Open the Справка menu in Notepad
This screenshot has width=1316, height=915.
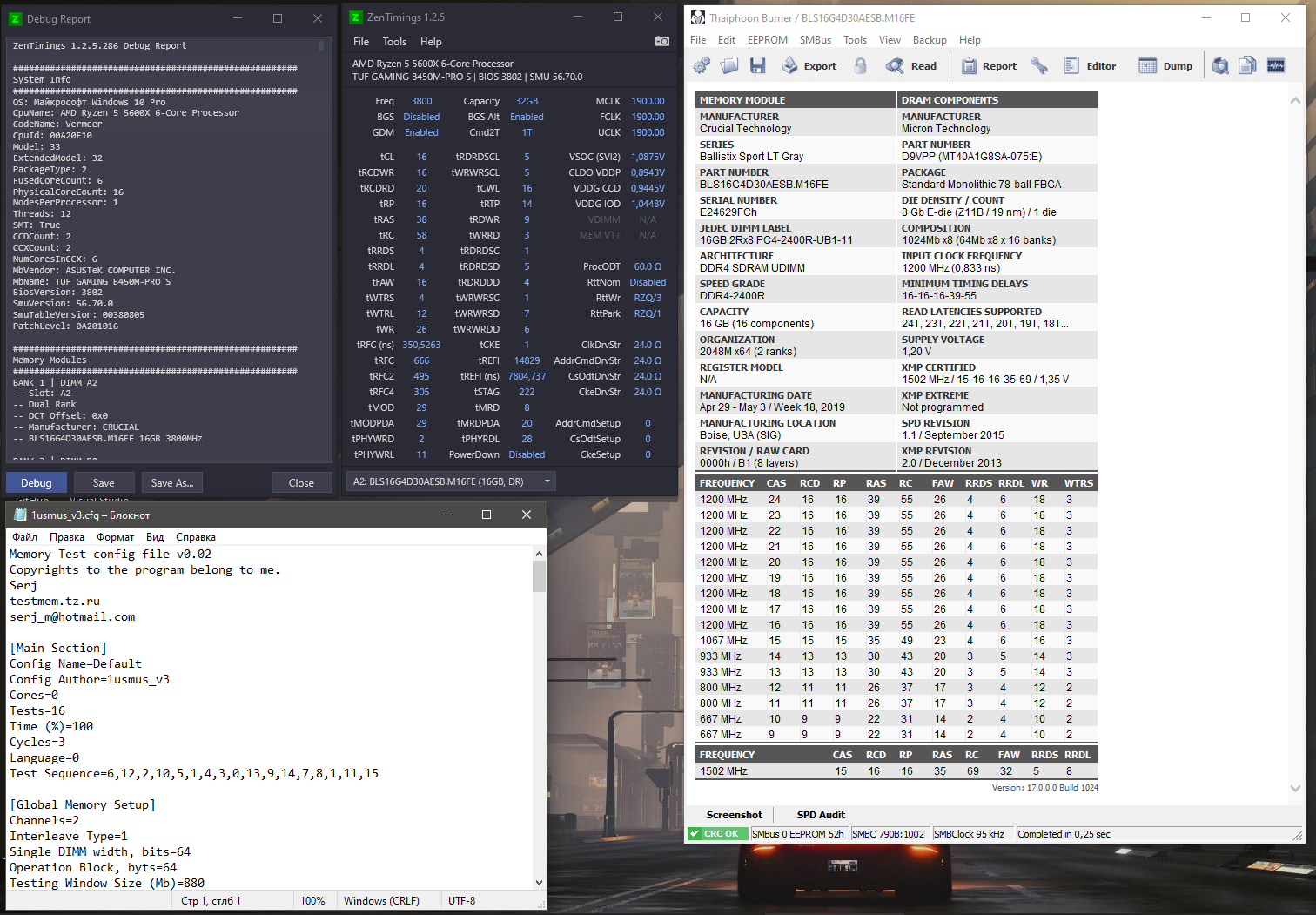tap(196, 537)
